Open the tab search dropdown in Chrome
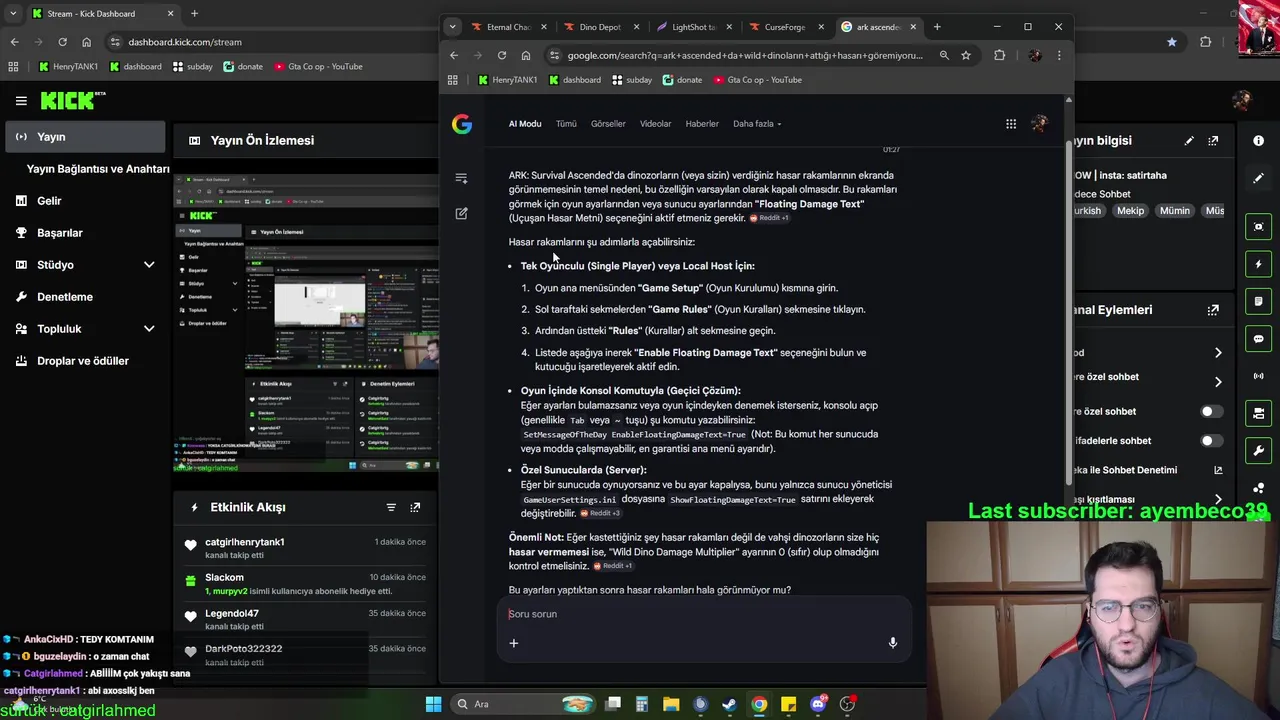Image resolution: width=1280 pixels, height=720 pixels. [x=453, y=27]
